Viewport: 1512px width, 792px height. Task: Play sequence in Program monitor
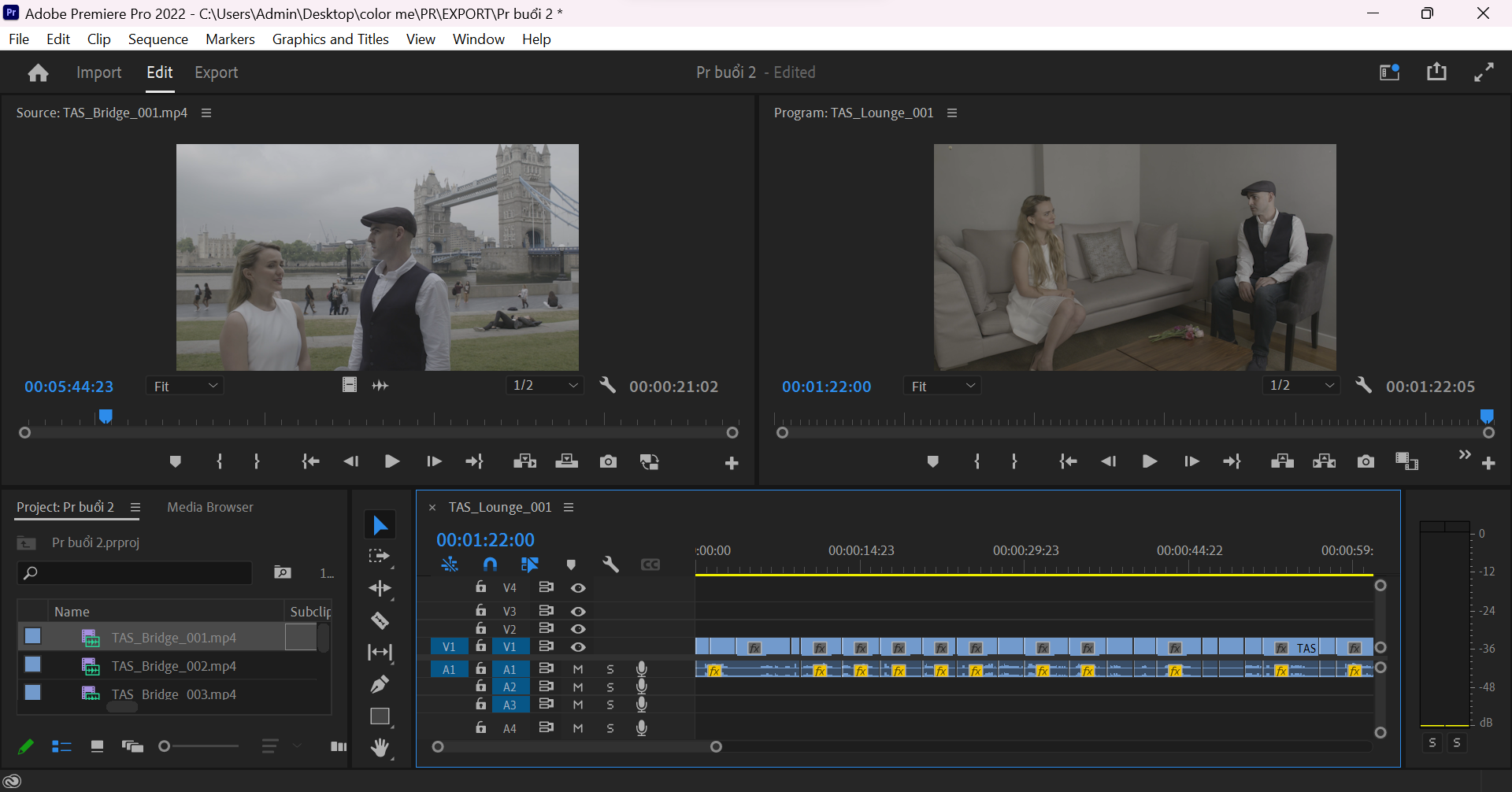click(x=1150, y=461)
